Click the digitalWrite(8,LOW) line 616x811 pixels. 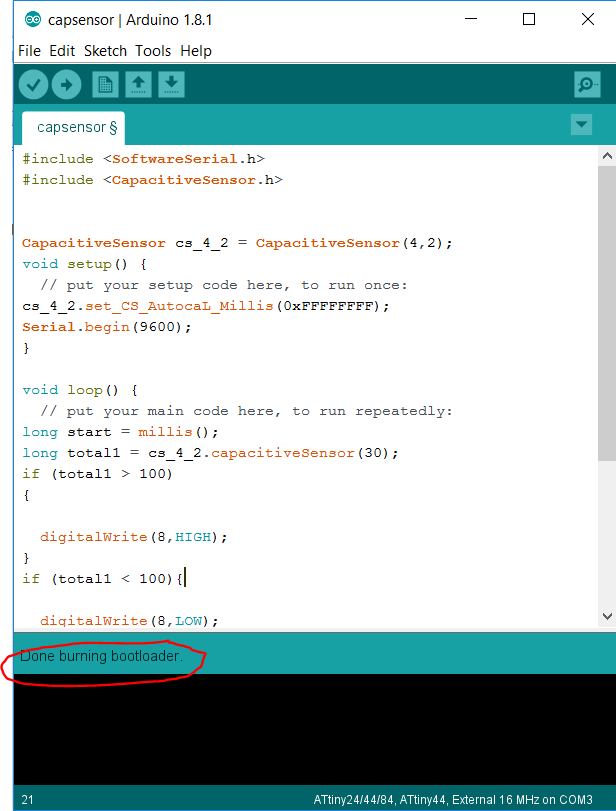(129, 621)
